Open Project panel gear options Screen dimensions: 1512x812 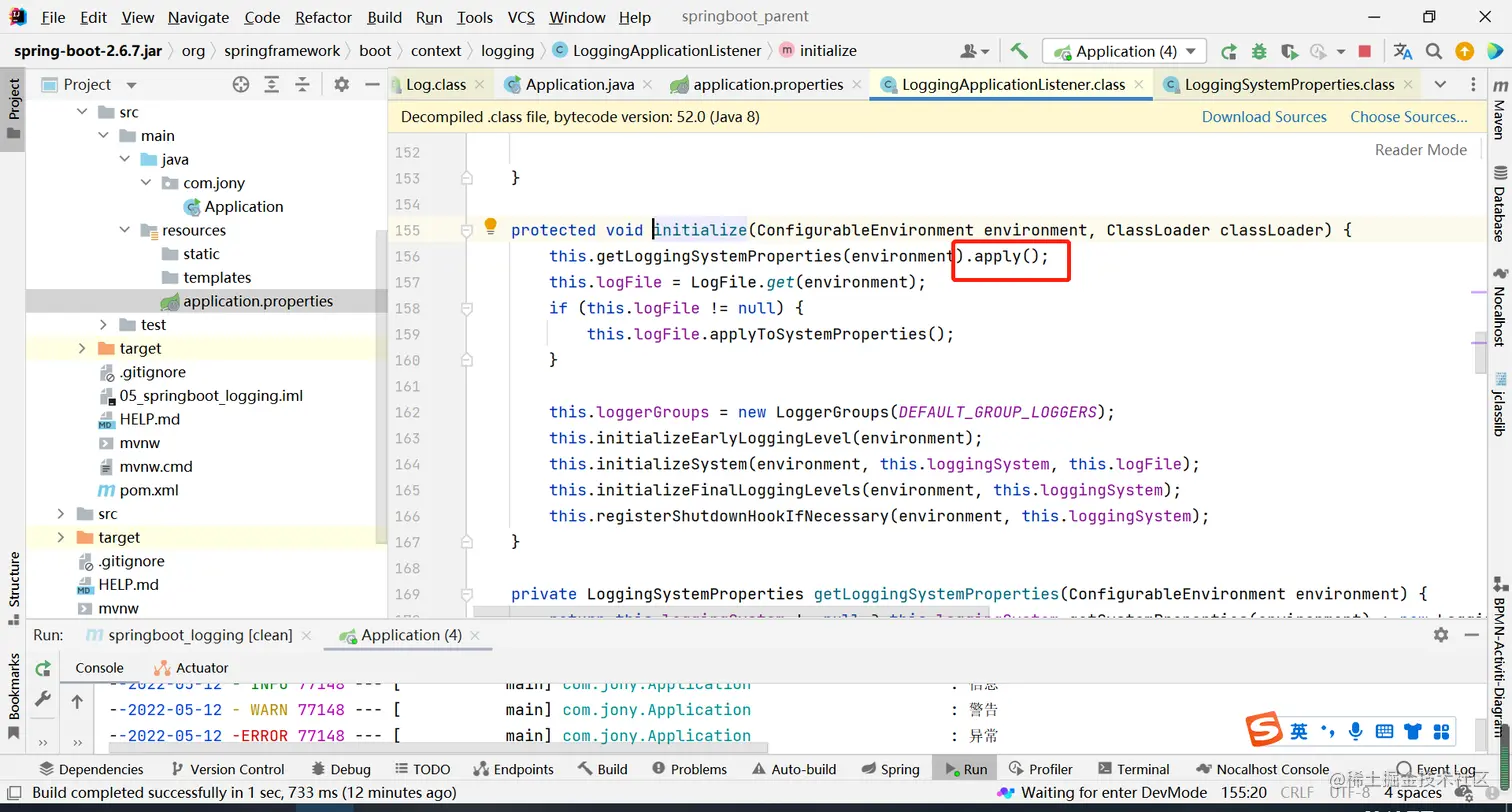tap(341, 85)
